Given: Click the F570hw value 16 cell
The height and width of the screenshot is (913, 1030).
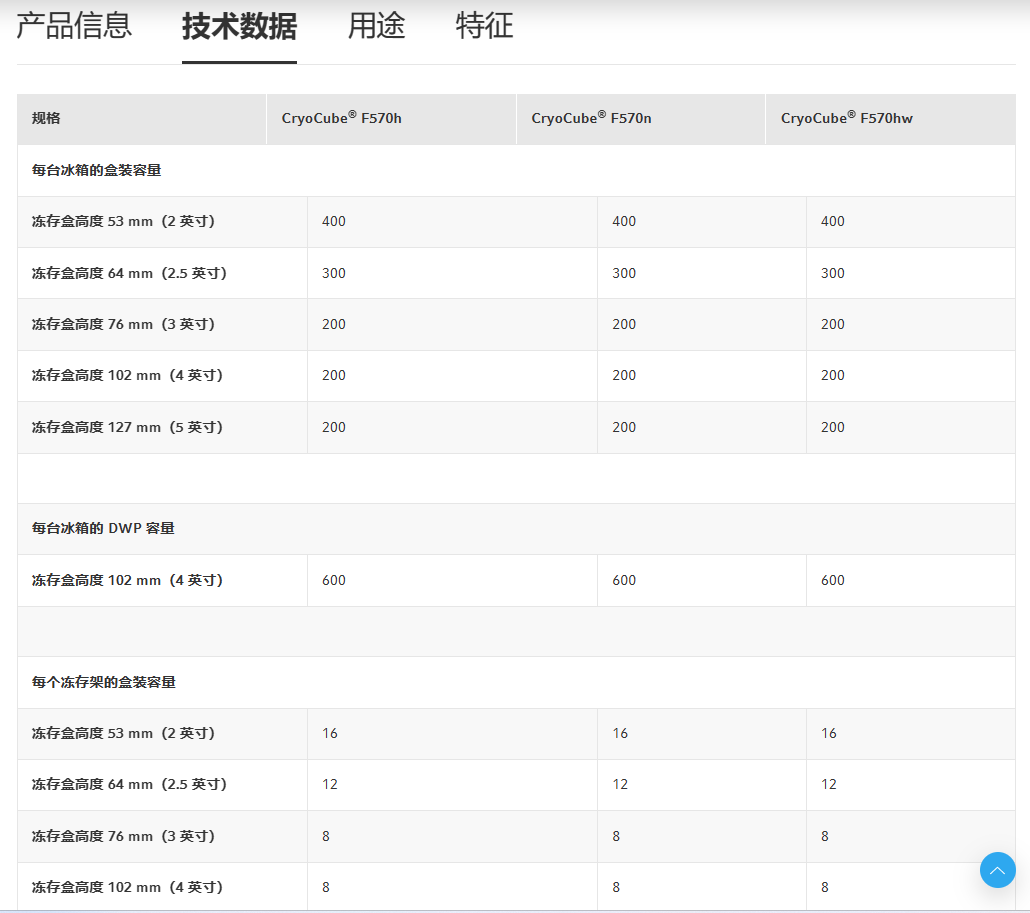Looking at the screenshot, I should click(911, 733).
